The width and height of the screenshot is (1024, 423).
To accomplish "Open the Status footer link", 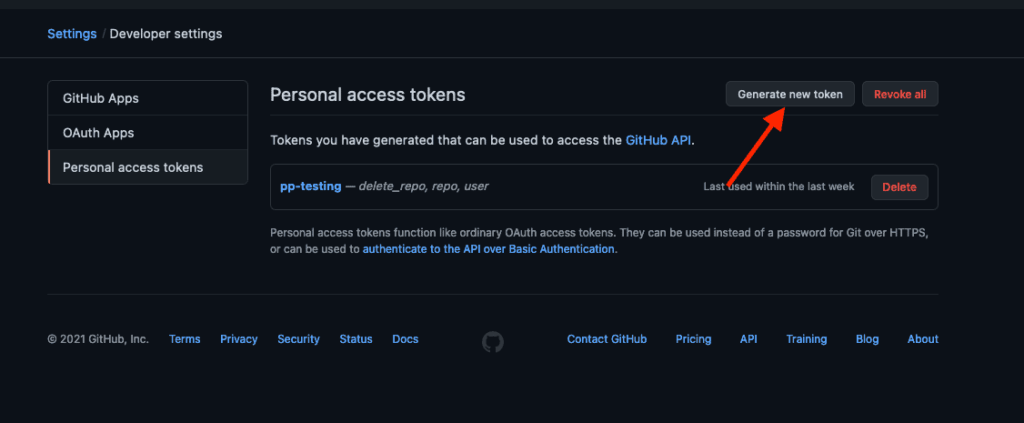I will (356, 339).
